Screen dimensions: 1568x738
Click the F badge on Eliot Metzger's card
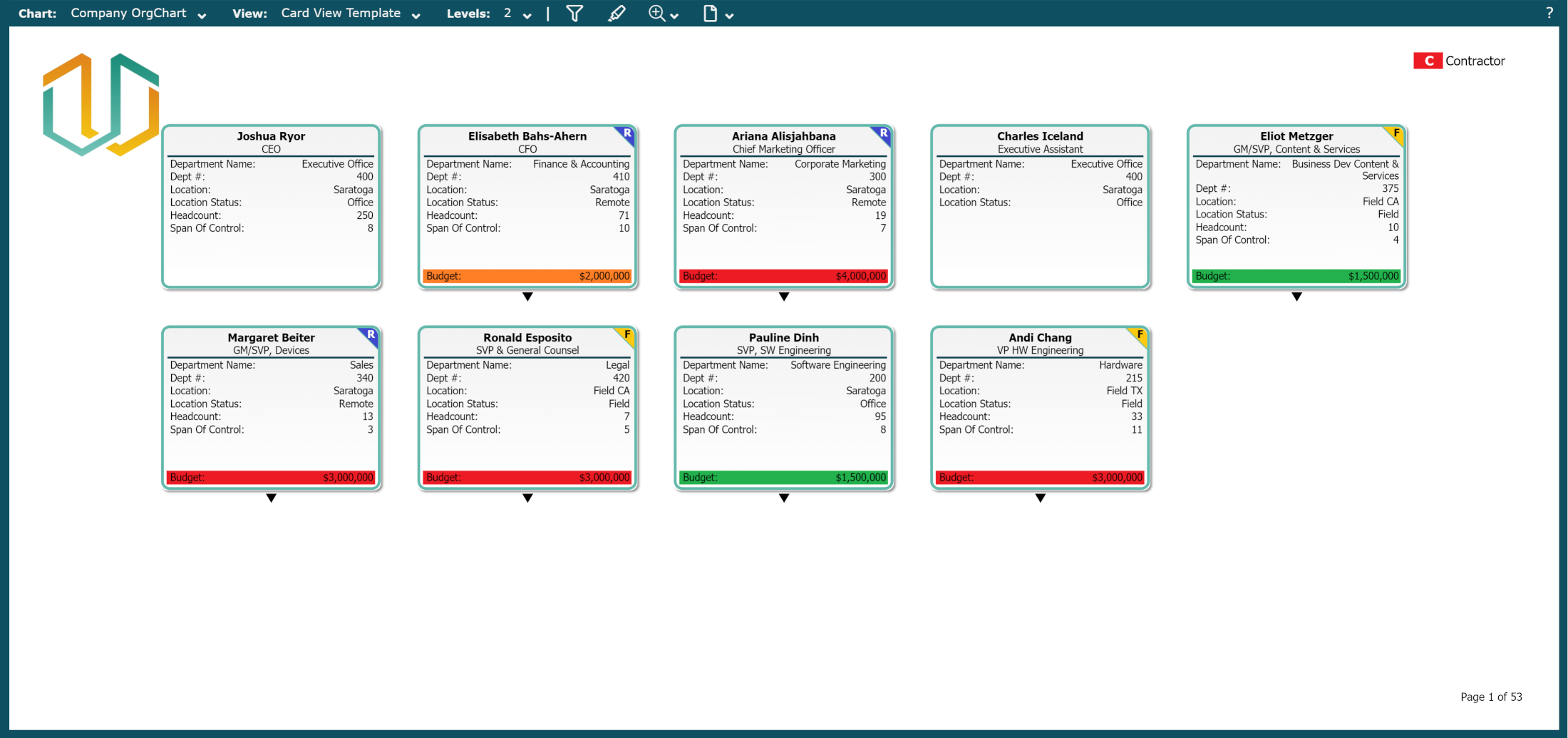1396,133
